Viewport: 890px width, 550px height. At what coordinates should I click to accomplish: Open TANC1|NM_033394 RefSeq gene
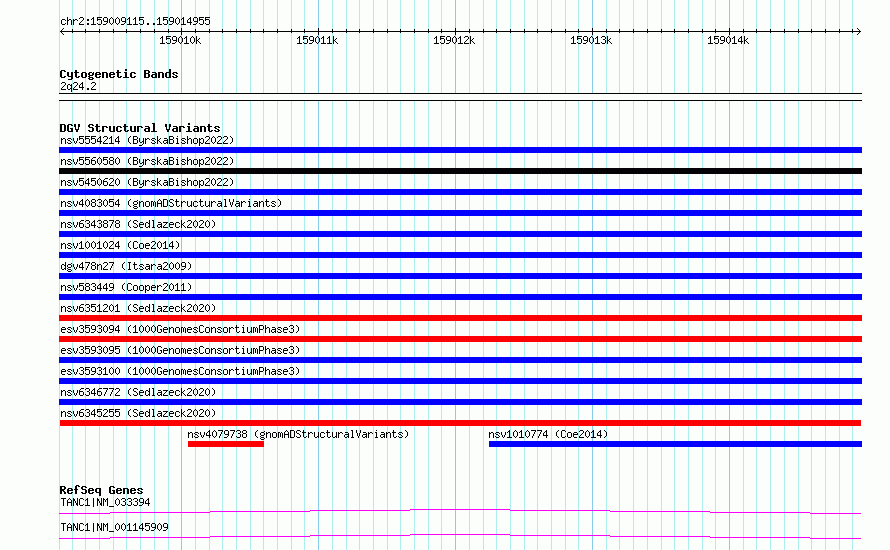point(105,502)
